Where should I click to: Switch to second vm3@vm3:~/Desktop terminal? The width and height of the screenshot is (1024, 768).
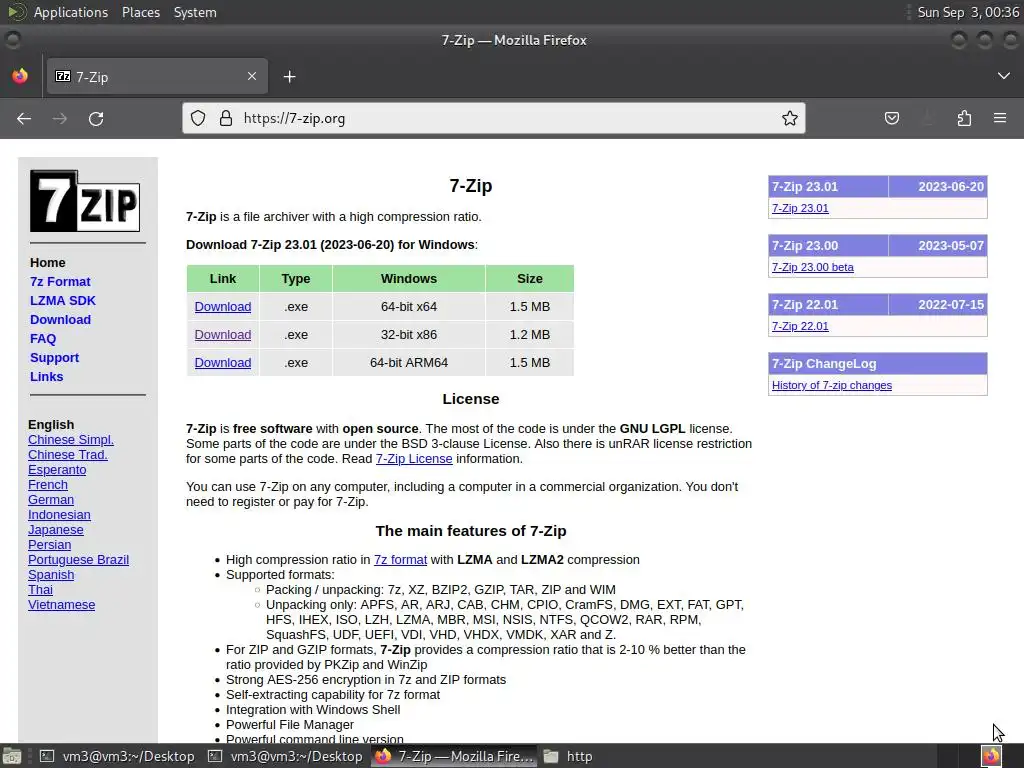pyautogui.click(x=285, y=756)
